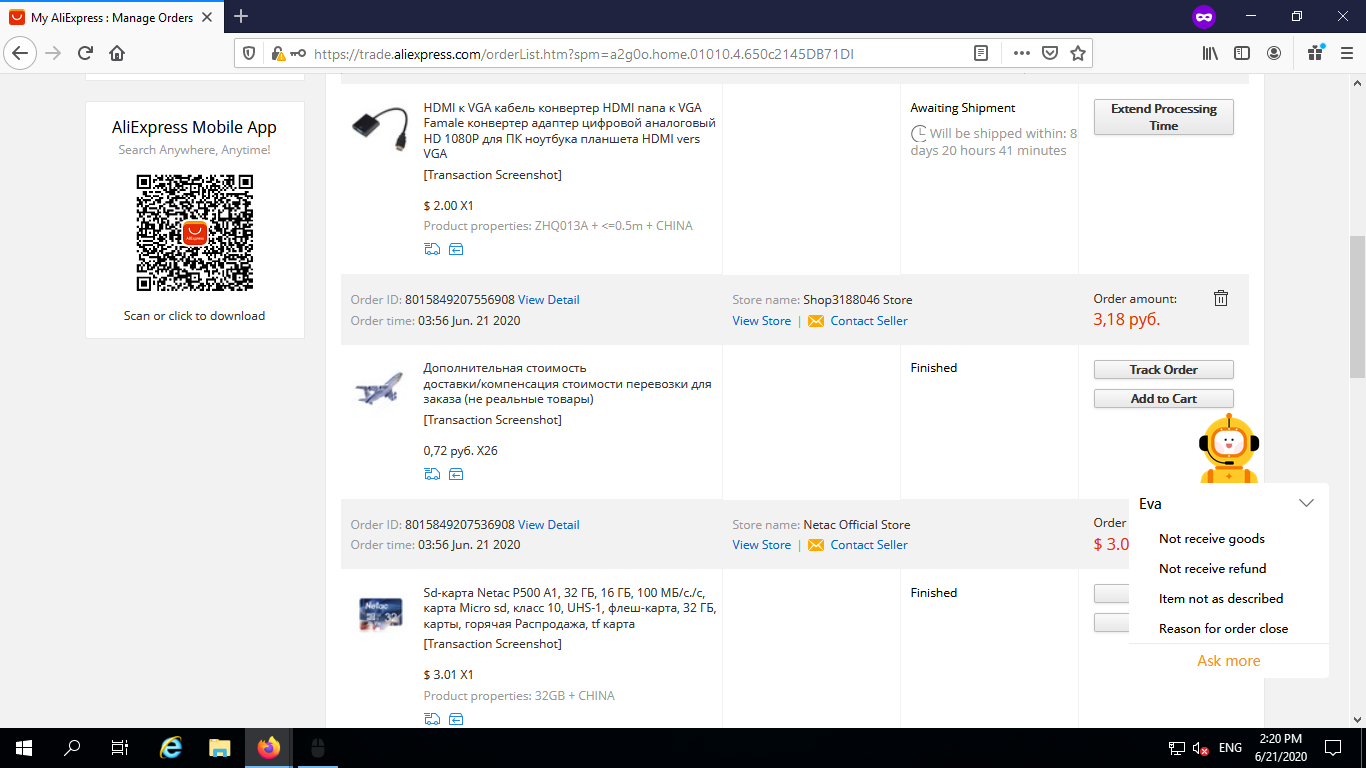
Task: Collapse the Eva chat panel chevron
Action: (x=1306, y=503)
